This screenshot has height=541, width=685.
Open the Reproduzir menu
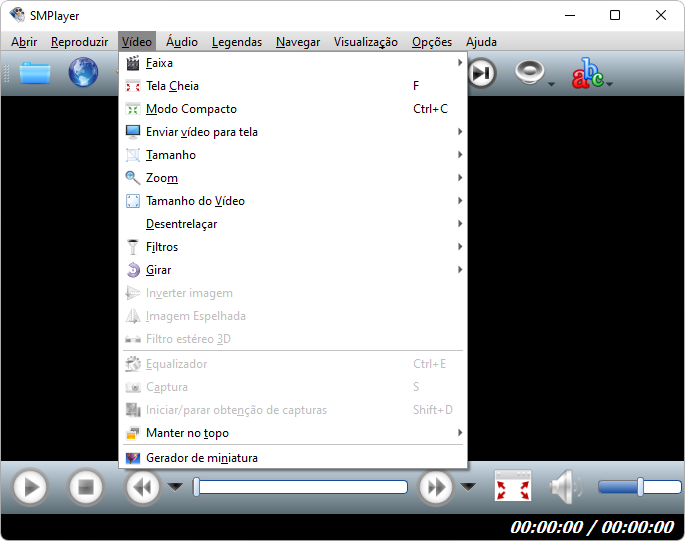coord(80,42)
